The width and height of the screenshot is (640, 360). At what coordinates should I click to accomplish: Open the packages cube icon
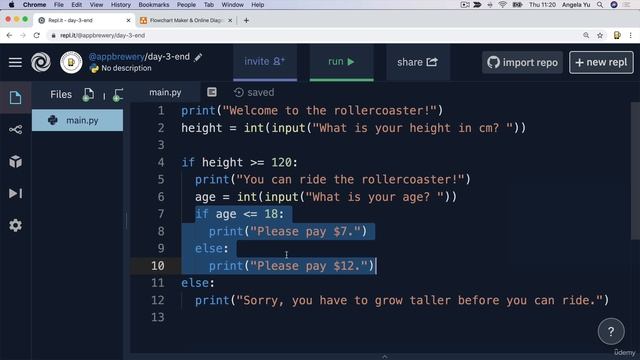point(16,162)
